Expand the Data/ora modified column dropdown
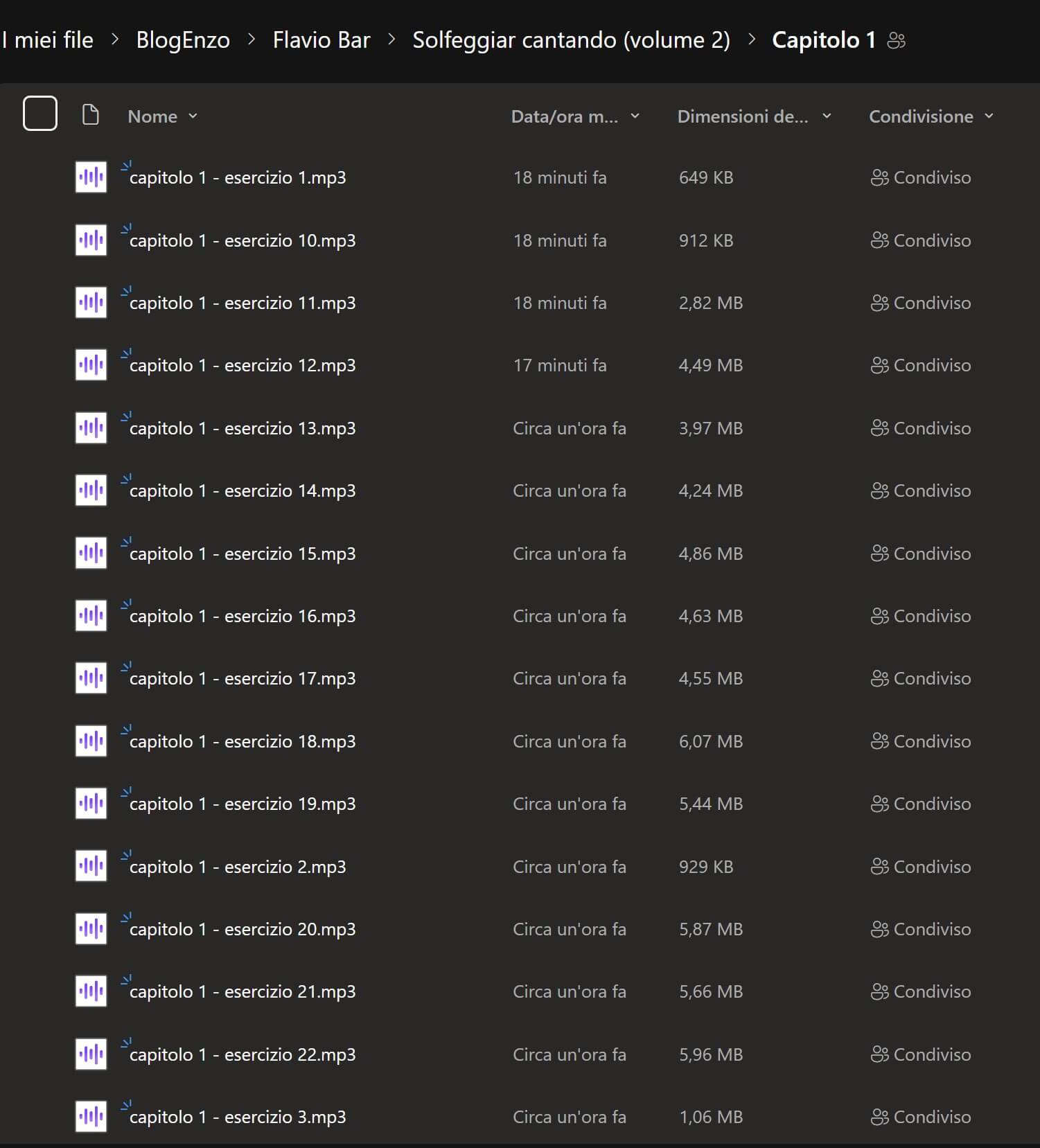 (635, 116)
